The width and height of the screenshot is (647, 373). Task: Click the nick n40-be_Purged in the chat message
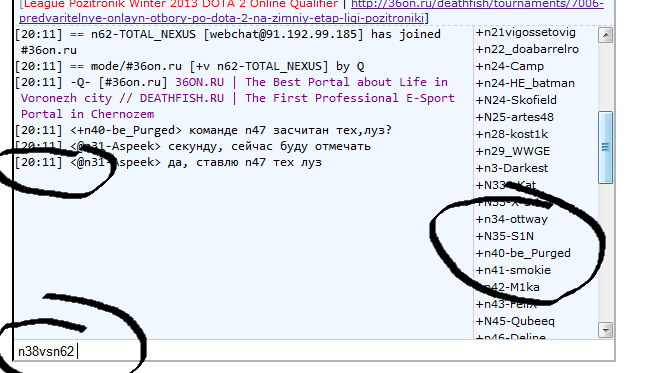pos(126,130)
